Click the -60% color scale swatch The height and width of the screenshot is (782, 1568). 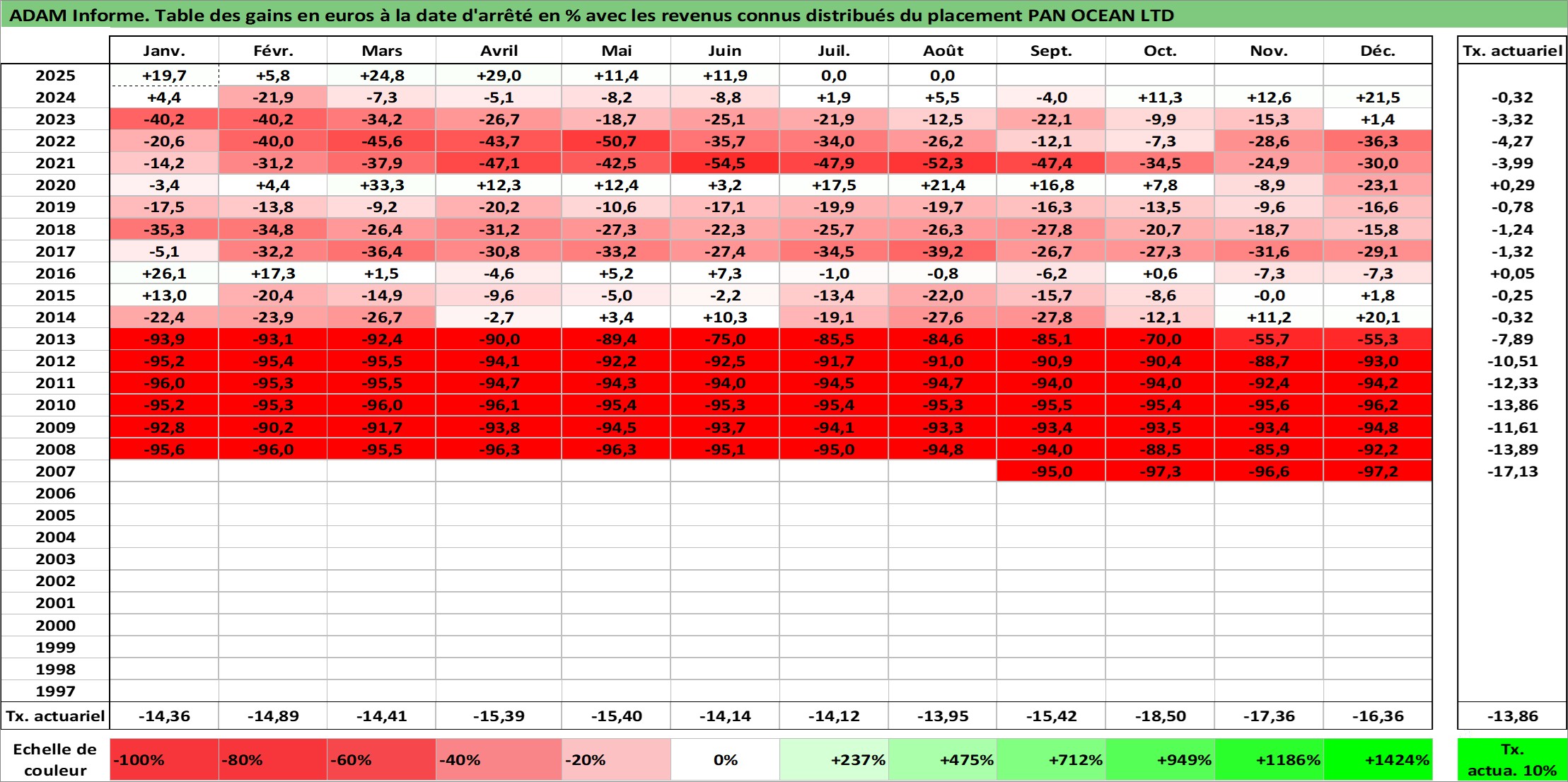click(x=381, y=760)
